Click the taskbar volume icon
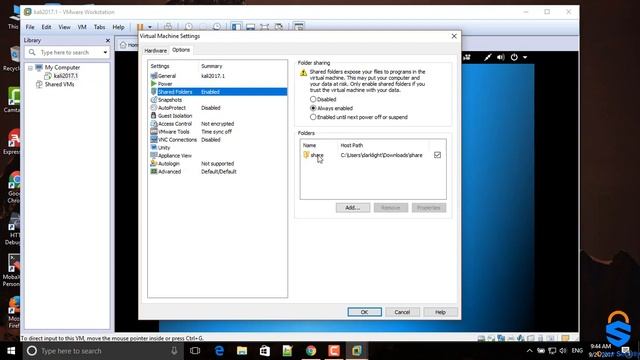 (x=563, y=351)
